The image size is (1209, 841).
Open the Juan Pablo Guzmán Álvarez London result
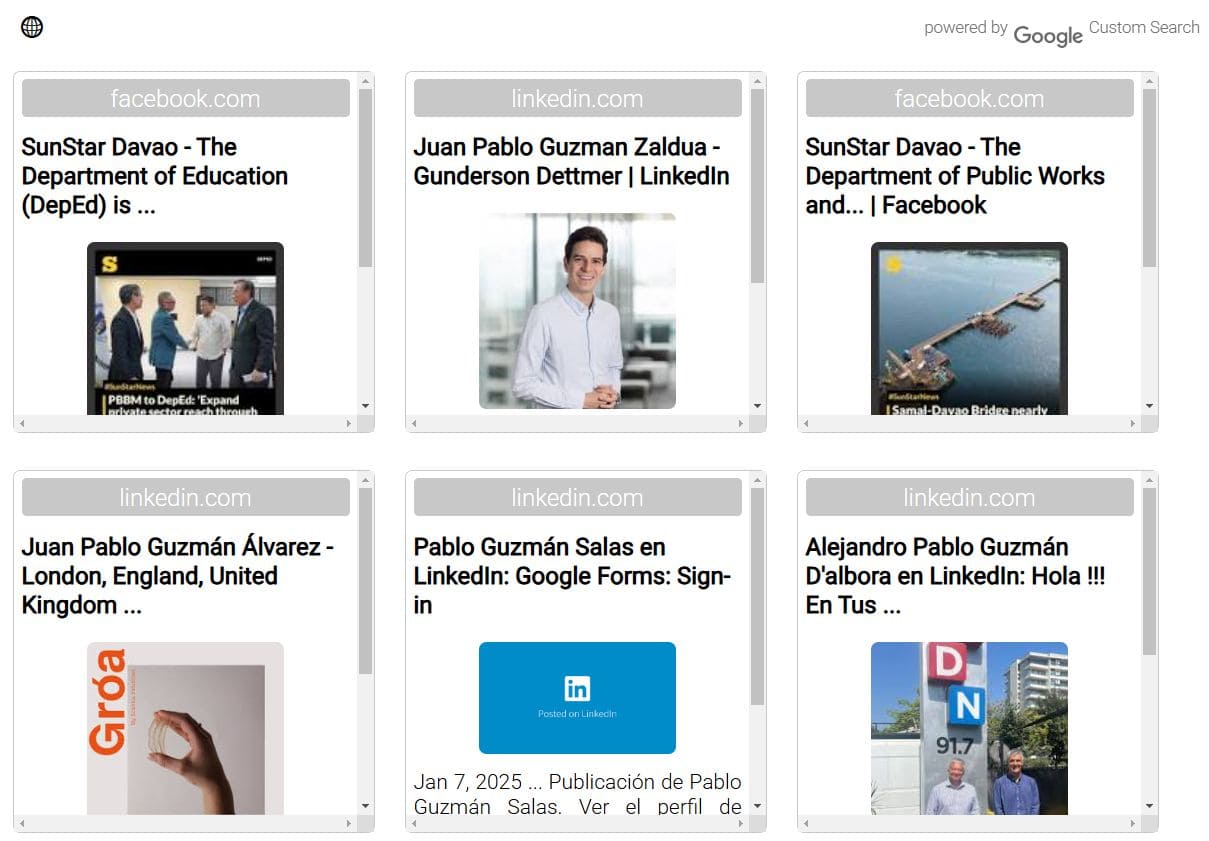(177, 576)
